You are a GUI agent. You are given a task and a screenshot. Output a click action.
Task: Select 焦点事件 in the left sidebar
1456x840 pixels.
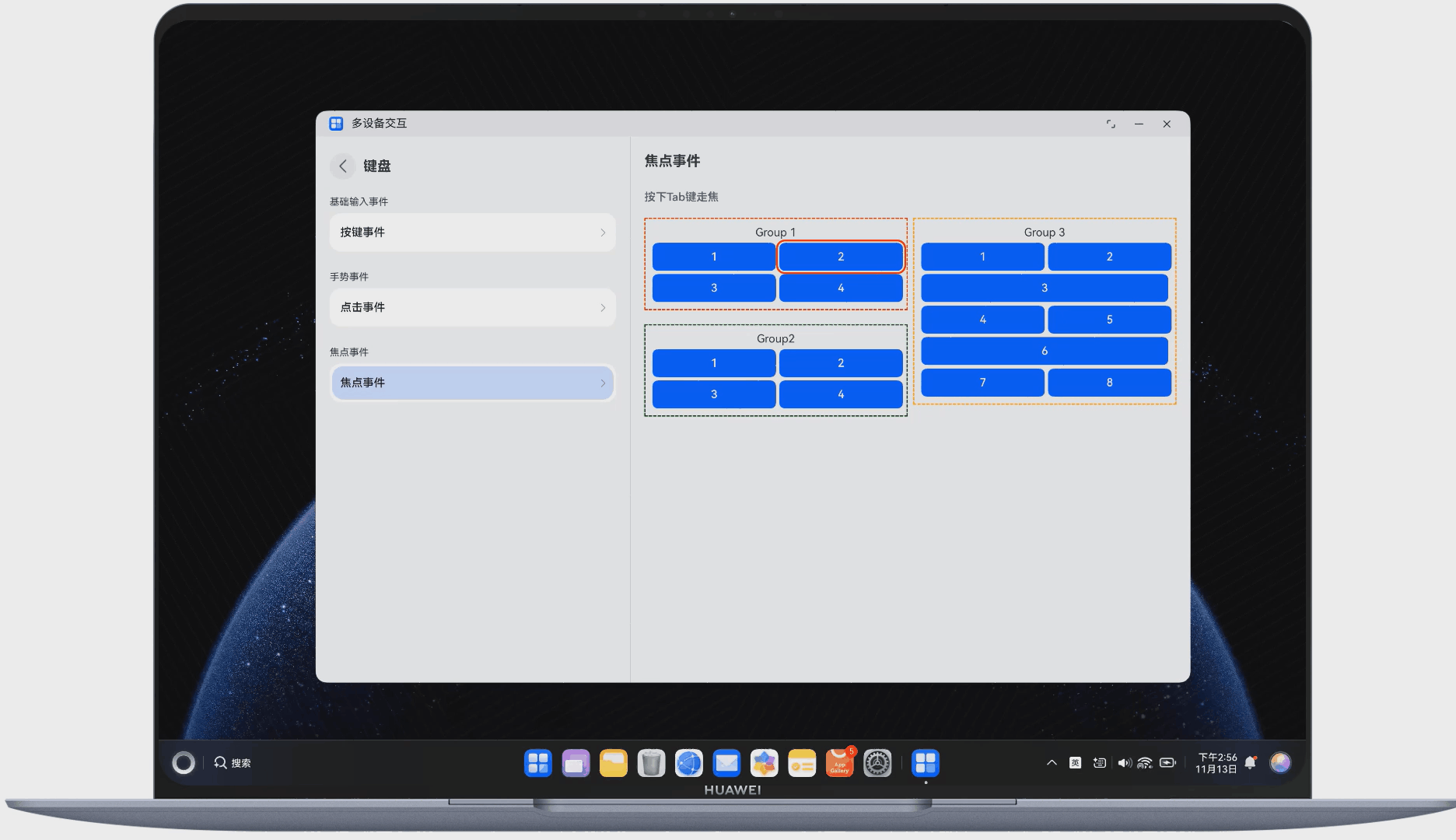click(472, 383)
